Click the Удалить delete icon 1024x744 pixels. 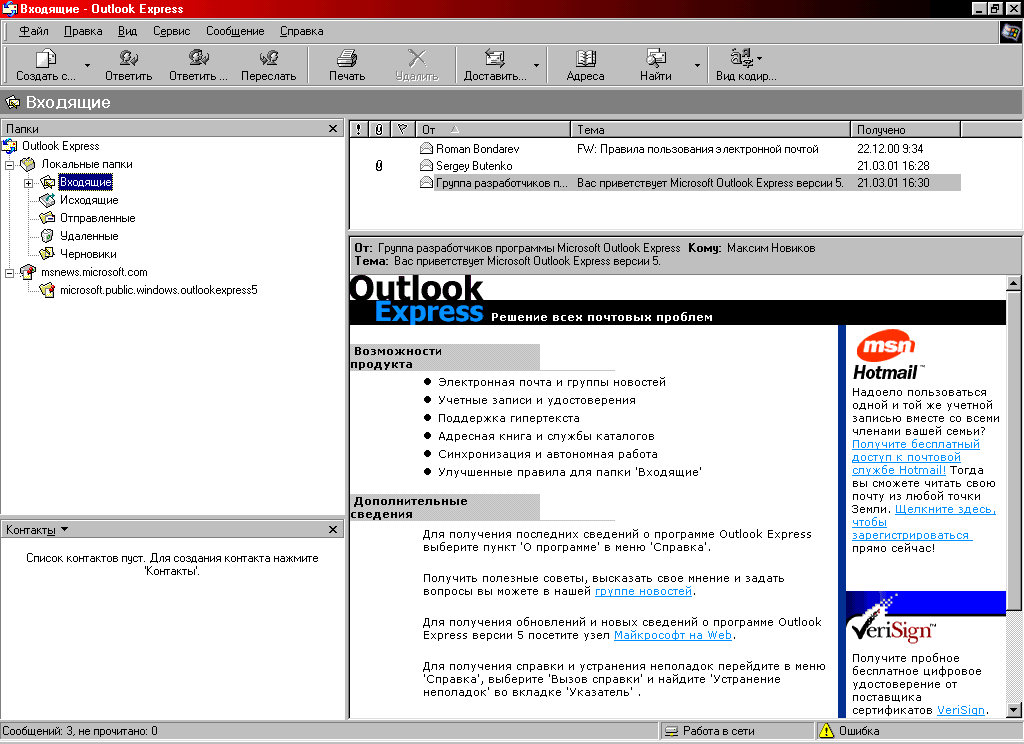(x=417, y=58)
